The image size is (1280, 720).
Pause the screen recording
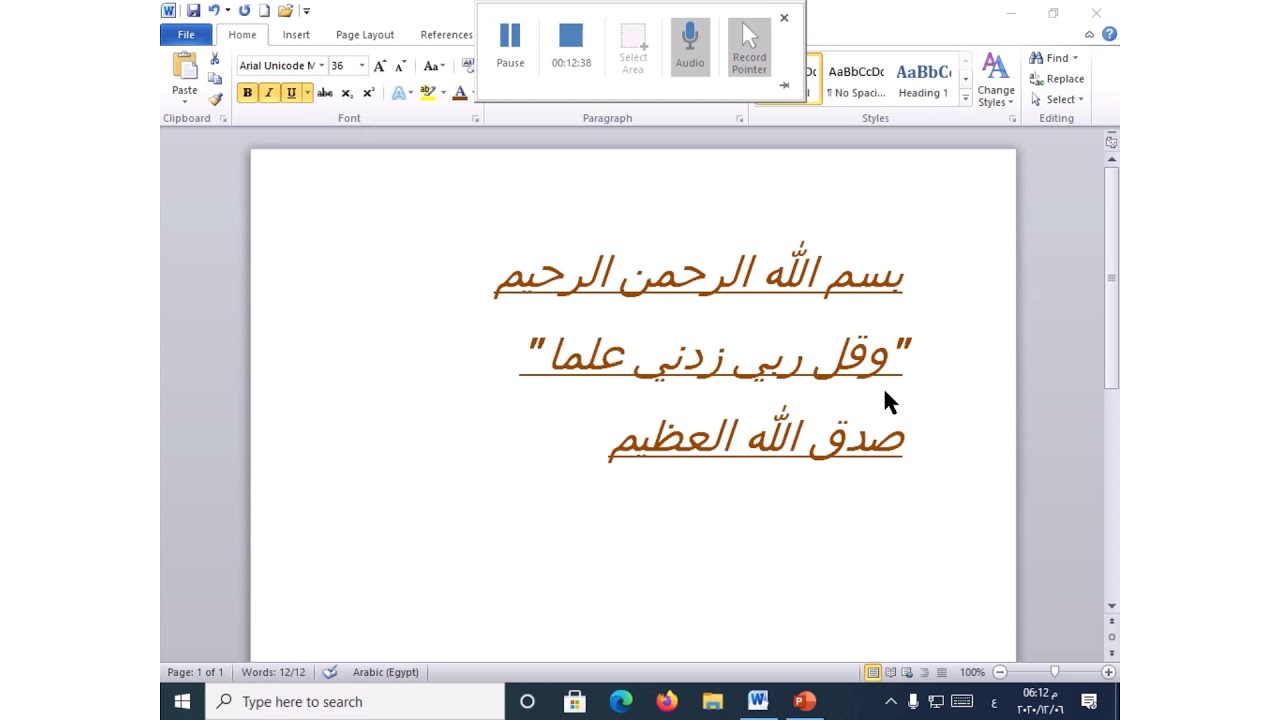coord(510,46)
